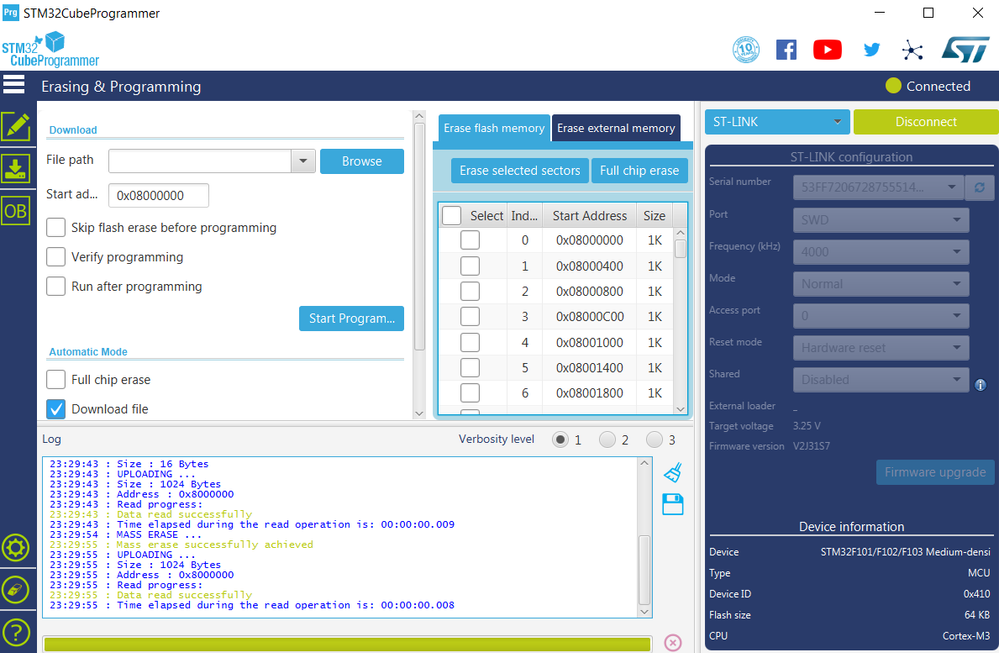999x653 pixels.
Task: Click the Shared mode info icon
Action: pos(981,385)
